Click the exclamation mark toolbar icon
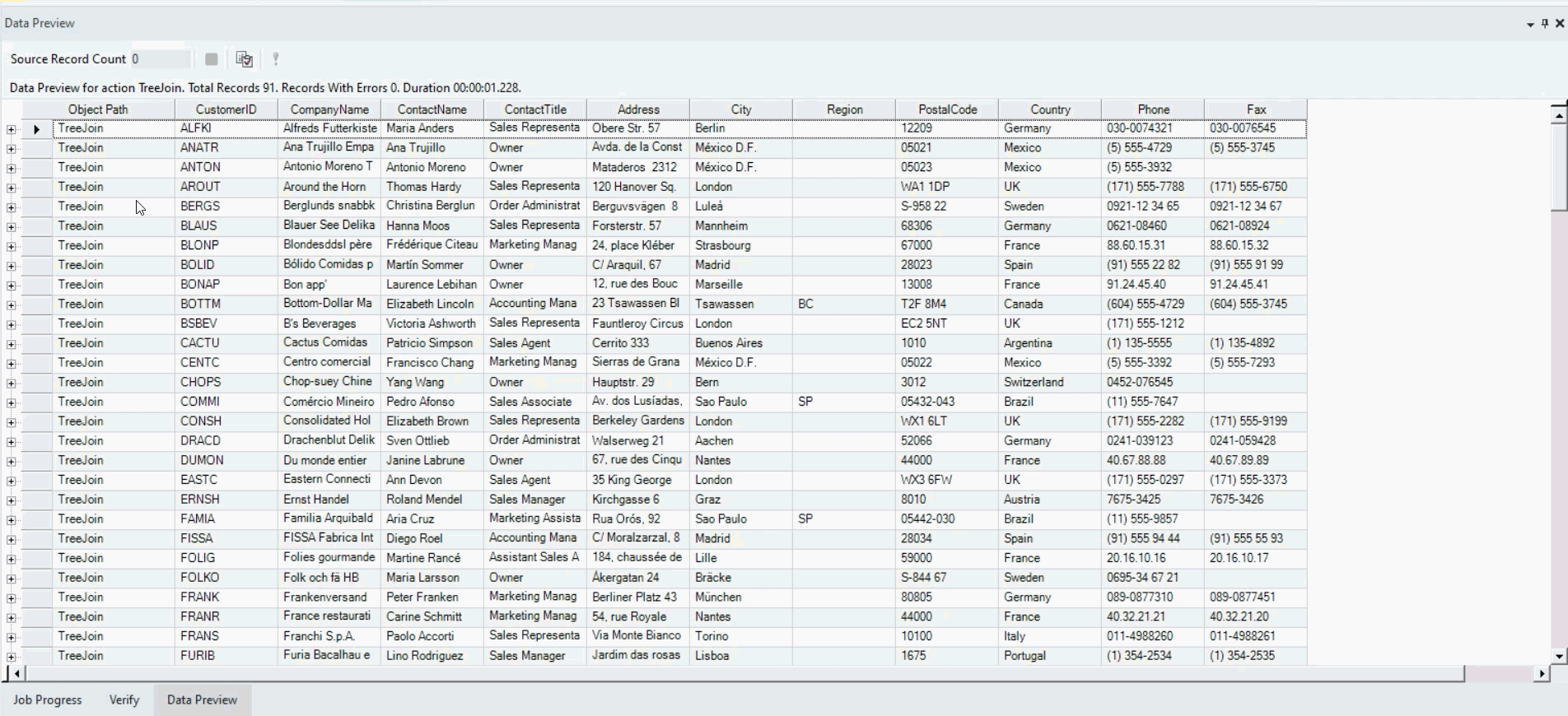The width and height of the screenshot is (1568, 716). point(276,59)
